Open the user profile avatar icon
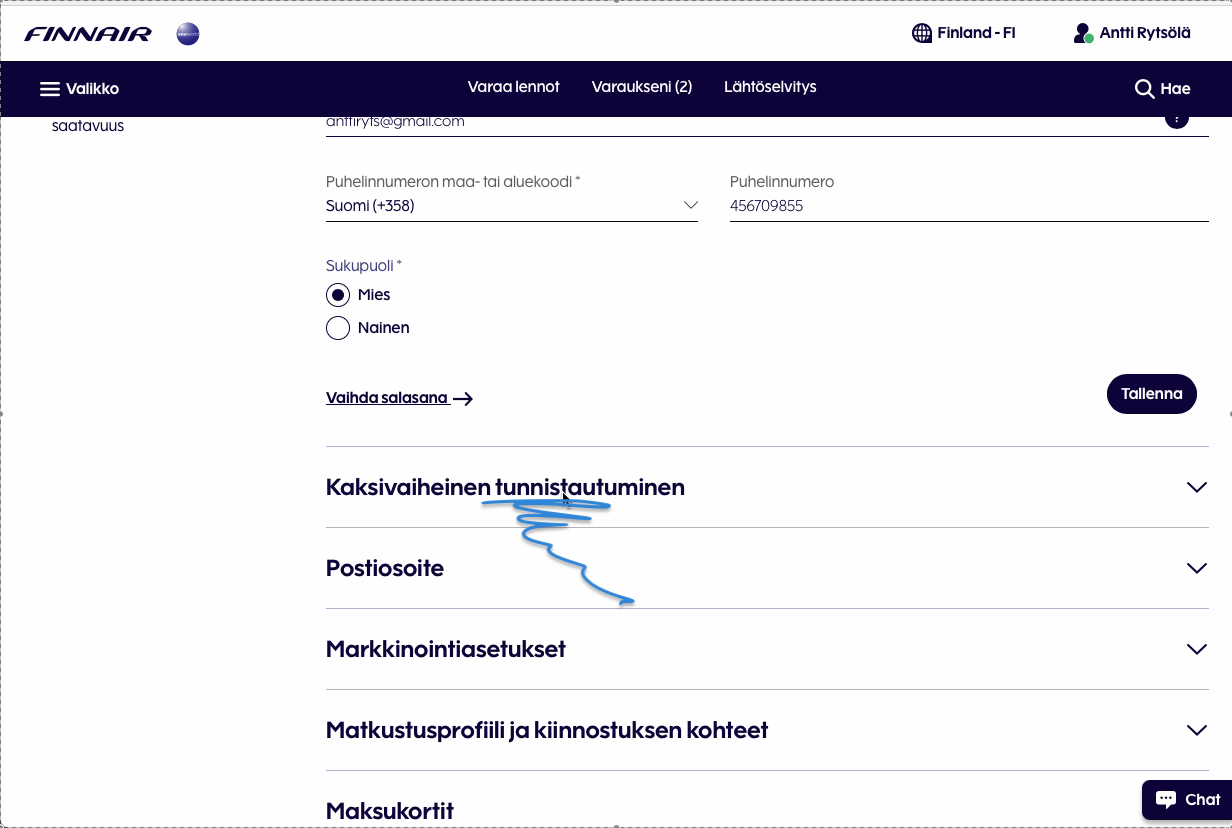The image size is (1232, 828). [x=1083, y=33]
